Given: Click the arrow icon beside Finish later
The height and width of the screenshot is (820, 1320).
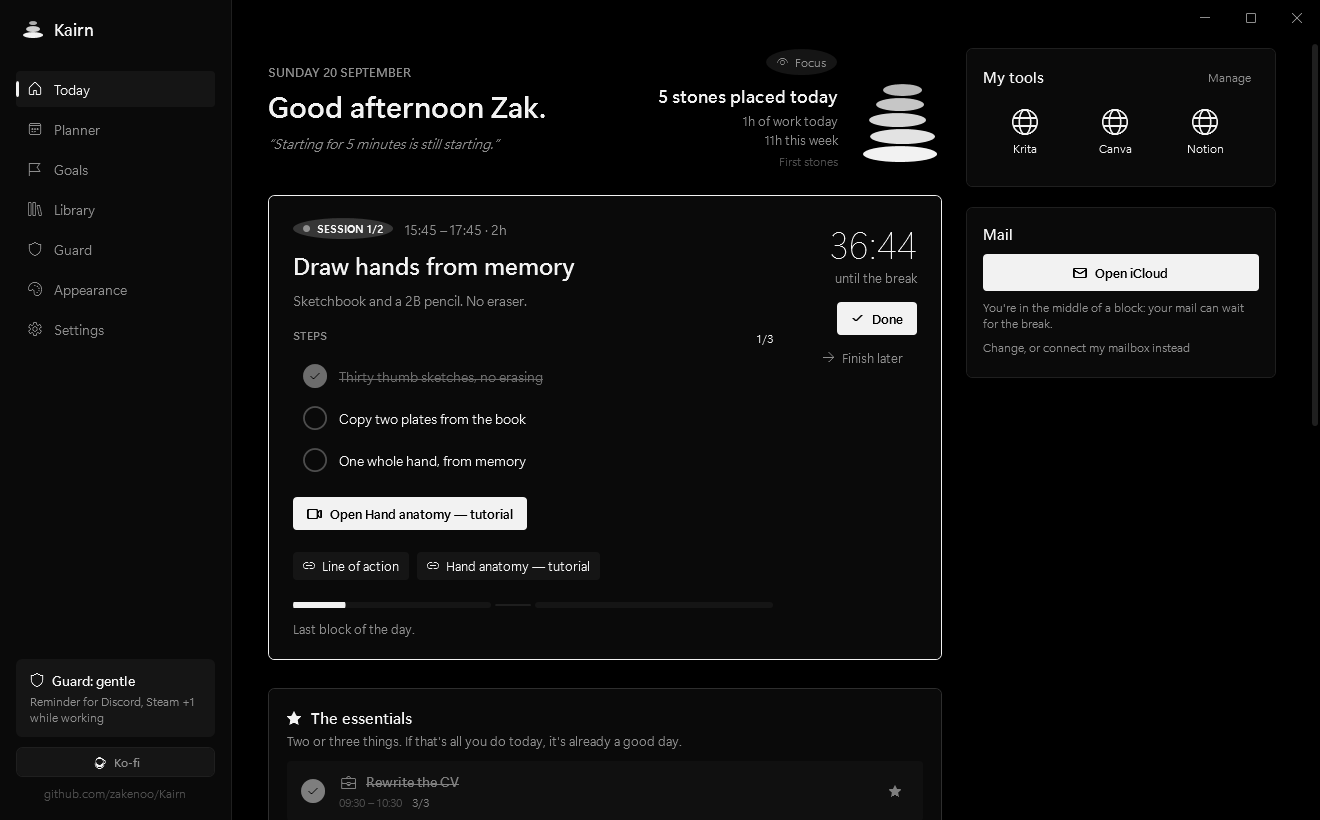Looking at the screenshot, I should click(x=828, y=357).
